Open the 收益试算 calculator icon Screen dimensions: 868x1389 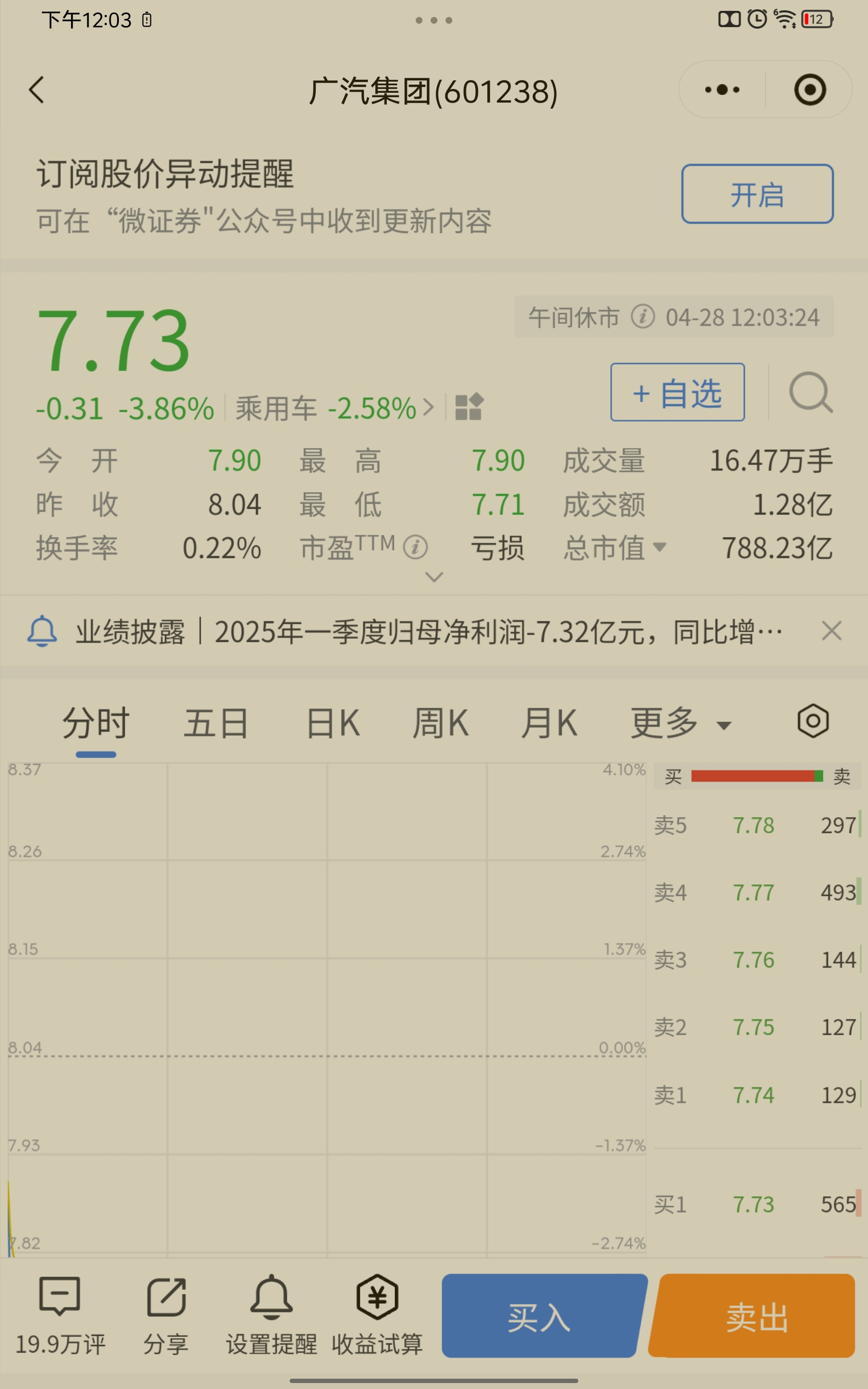377,1297
